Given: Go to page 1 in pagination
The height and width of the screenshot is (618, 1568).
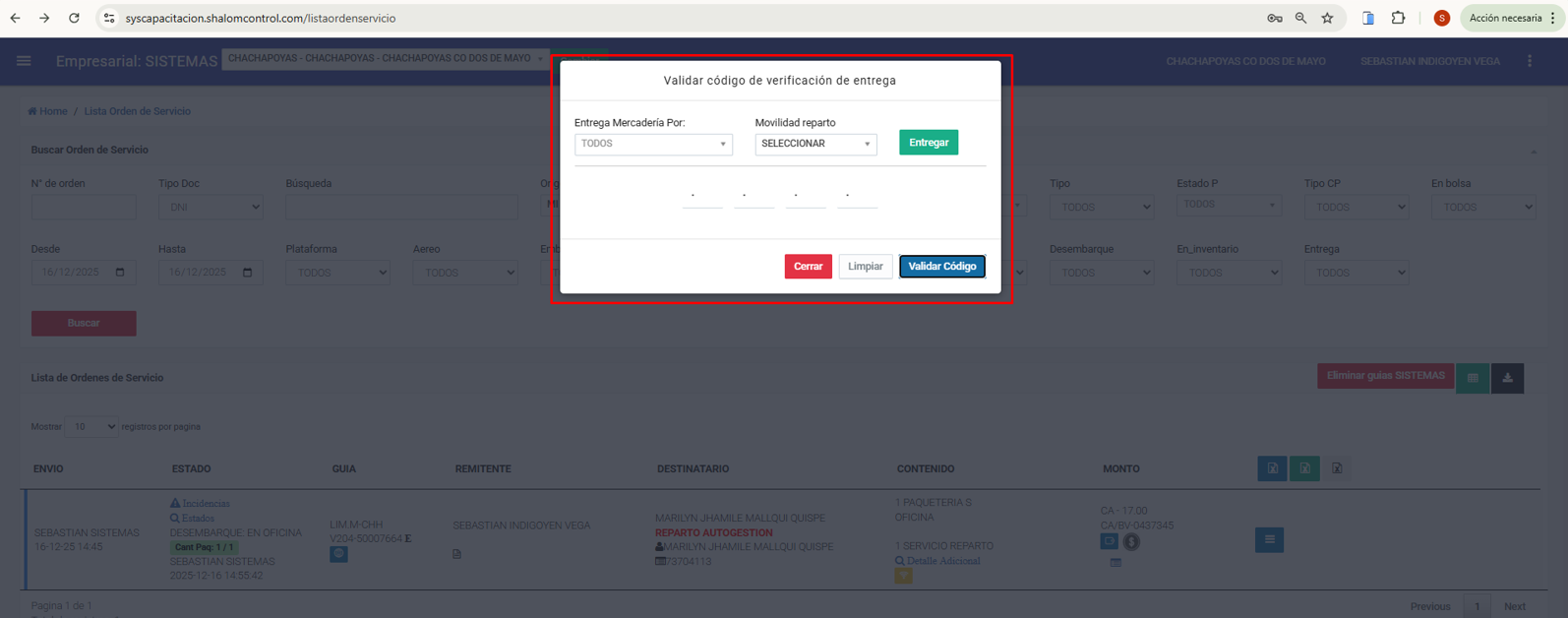Looking at the screenshot, I should 1477,606.
